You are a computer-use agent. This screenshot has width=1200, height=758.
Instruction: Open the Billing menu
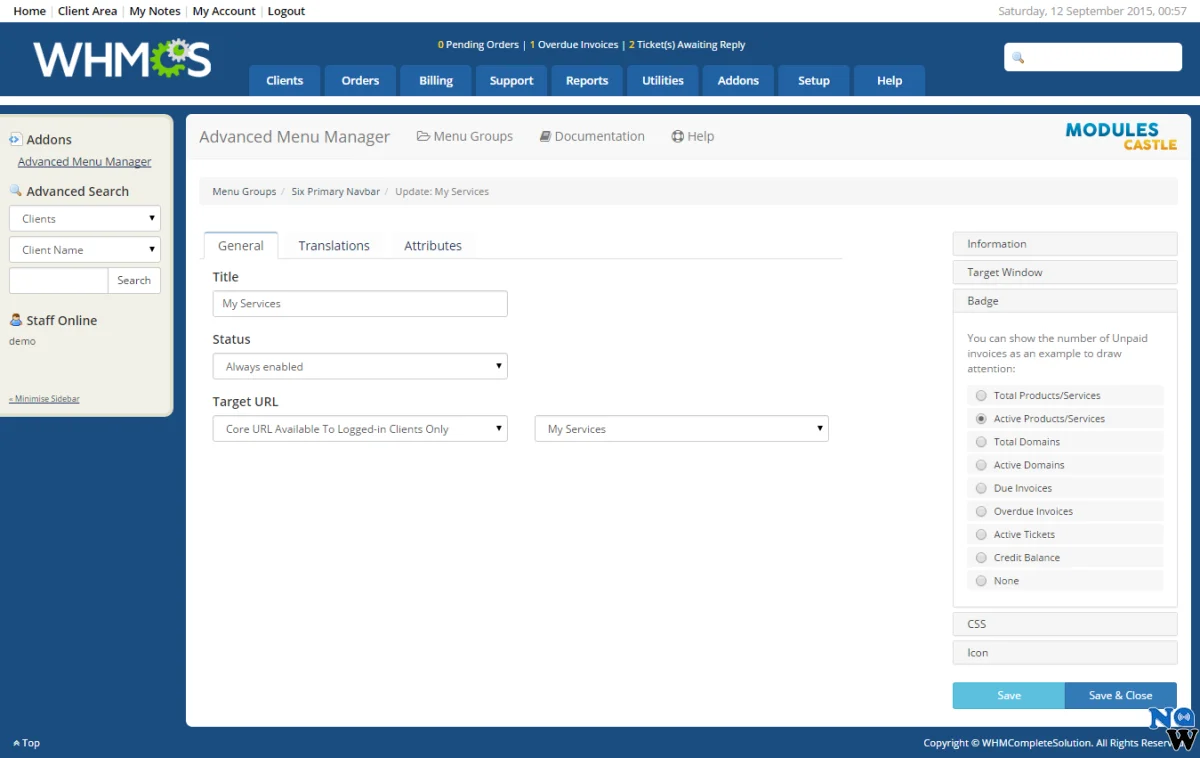click(x=436, y=81)
